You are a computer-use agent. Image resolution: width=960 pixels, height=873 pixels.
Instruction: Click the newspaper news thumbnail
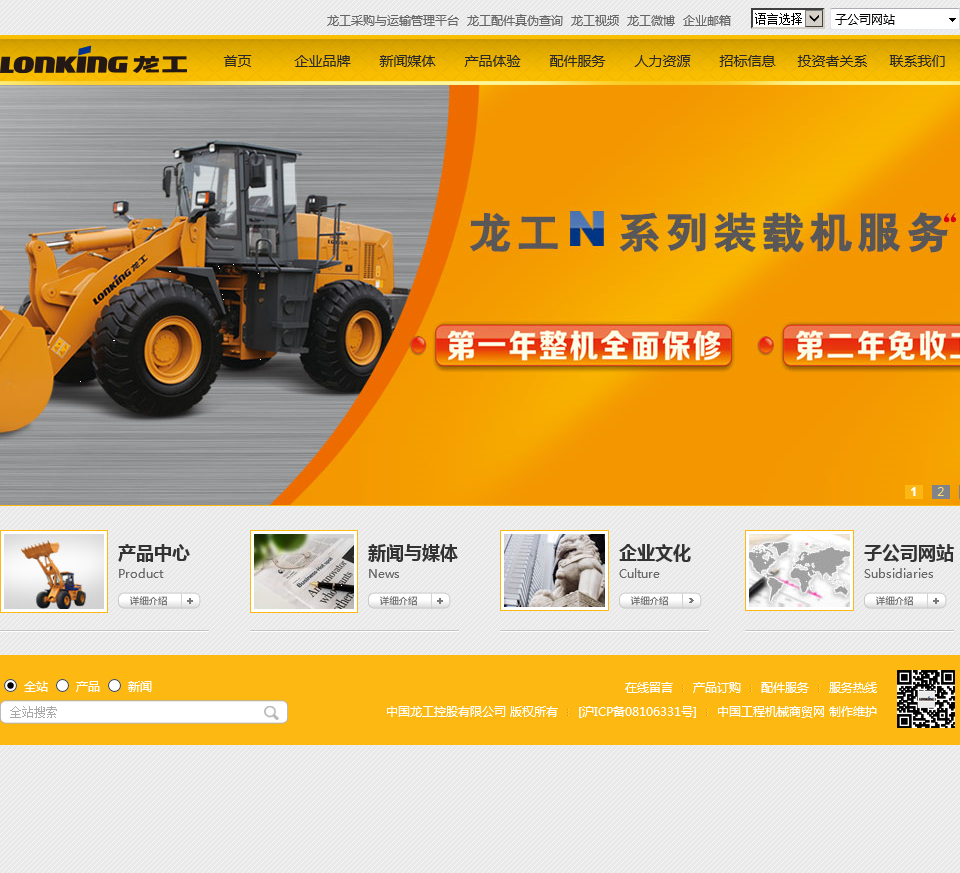pyautogui.click(x=304, y=571)
